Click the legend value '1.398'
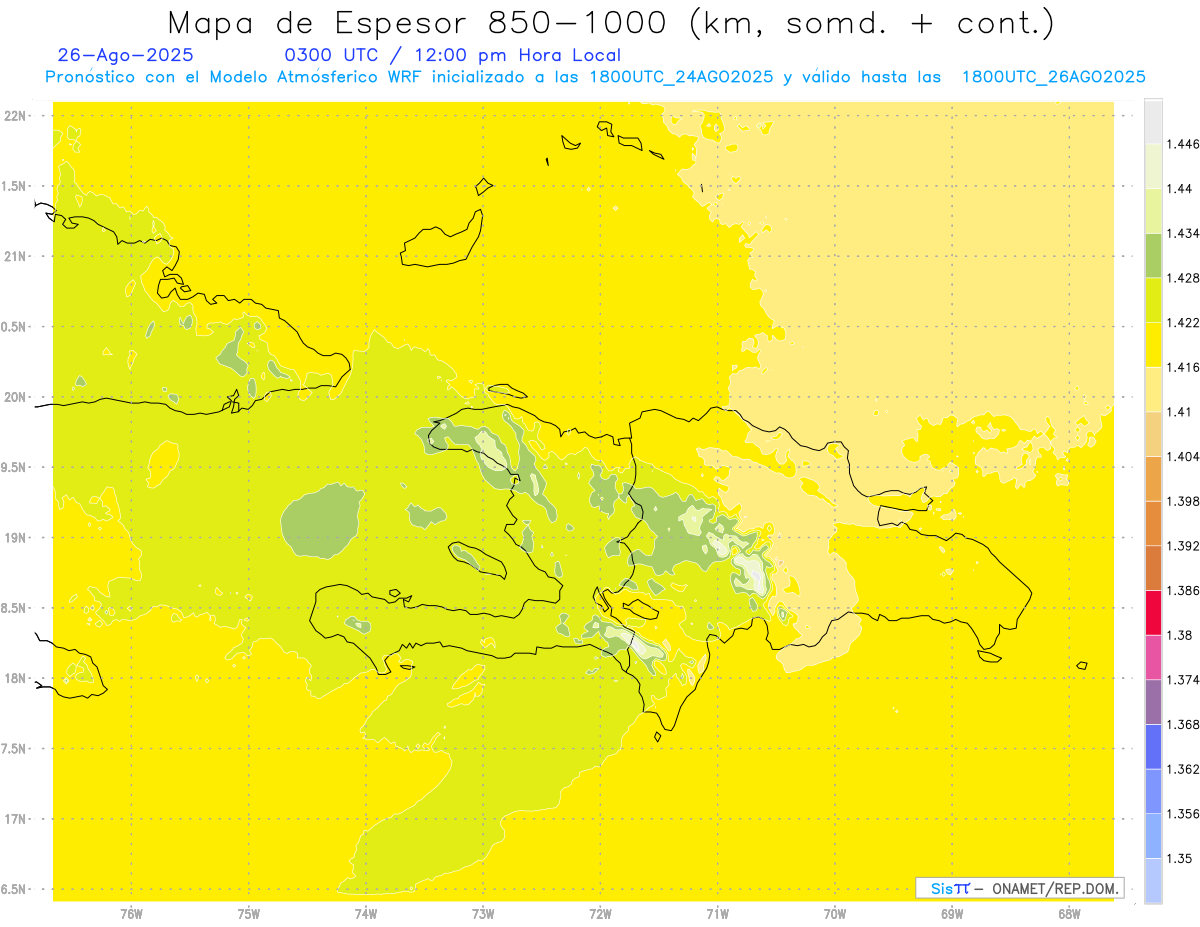 (1183, 501)
